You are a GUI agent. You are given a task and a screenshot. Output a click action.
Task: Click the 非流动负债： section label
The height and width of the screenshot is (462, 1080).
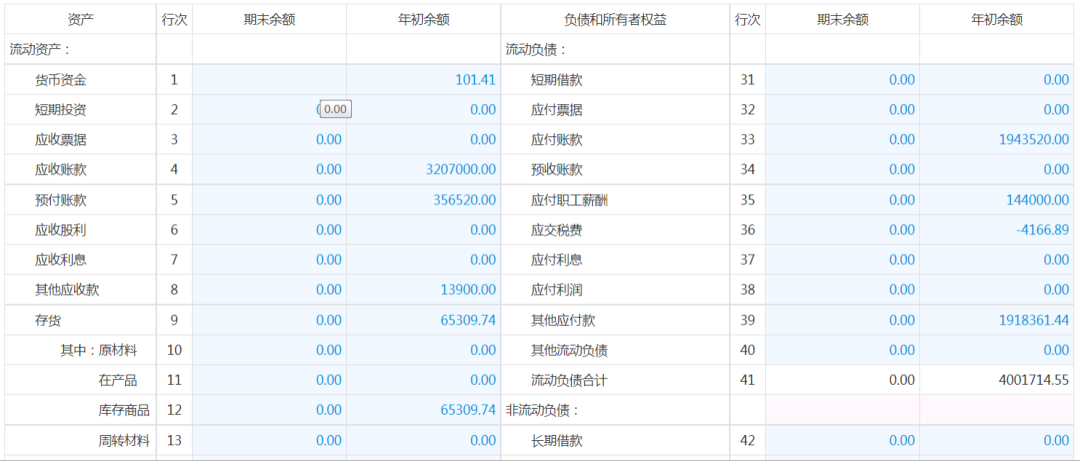[x=543, y=410]
